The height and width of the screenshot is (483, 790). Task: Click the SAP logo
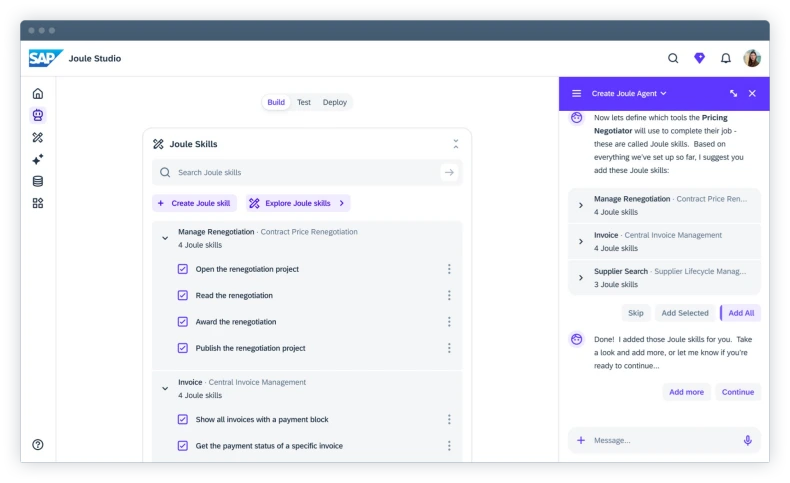pyautogui.click(x=45, y=58)
